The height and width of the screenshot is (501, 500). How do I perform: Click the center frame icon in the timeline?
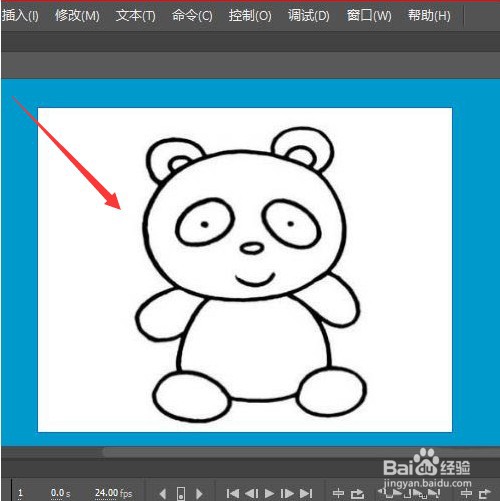[x=181, y=493]
